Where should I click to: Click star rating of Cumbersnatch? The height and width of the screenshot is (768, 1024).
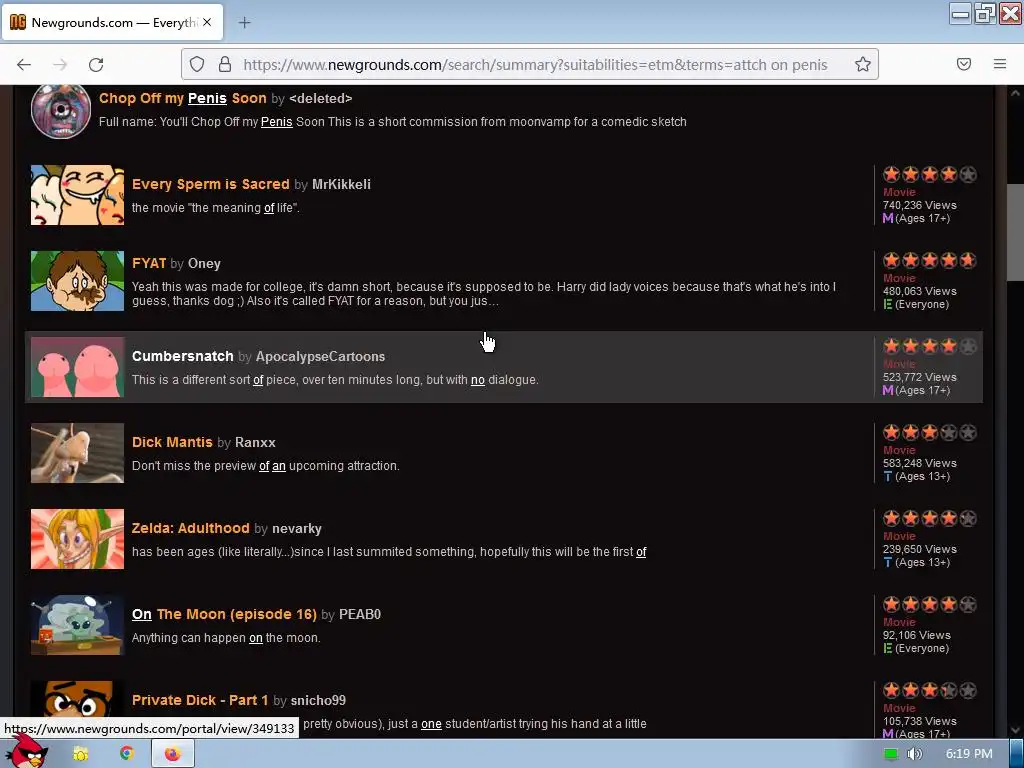coord(930,346)
